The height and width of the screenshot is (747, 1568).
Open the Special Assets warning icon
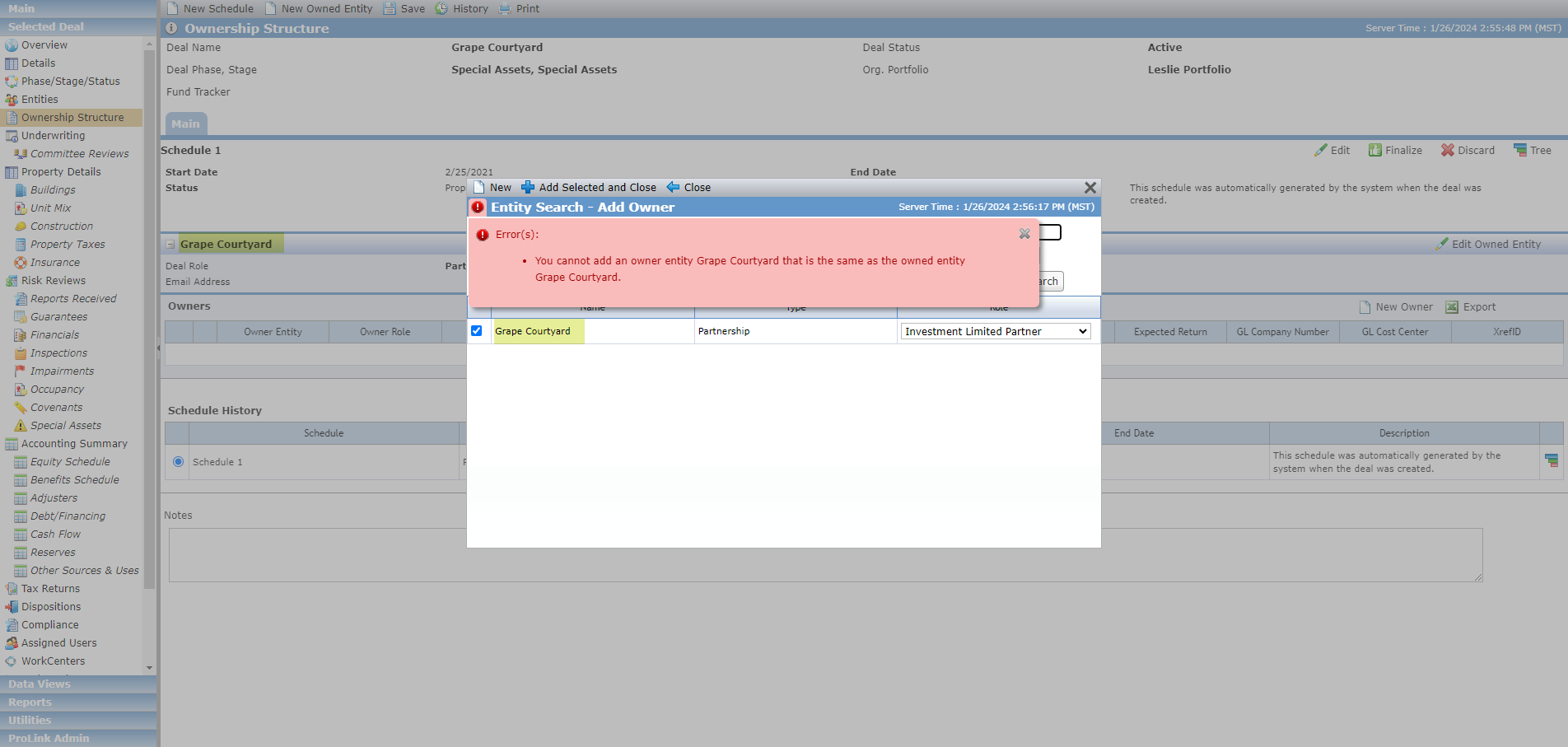pyautogui.click(x=21, y=426)
